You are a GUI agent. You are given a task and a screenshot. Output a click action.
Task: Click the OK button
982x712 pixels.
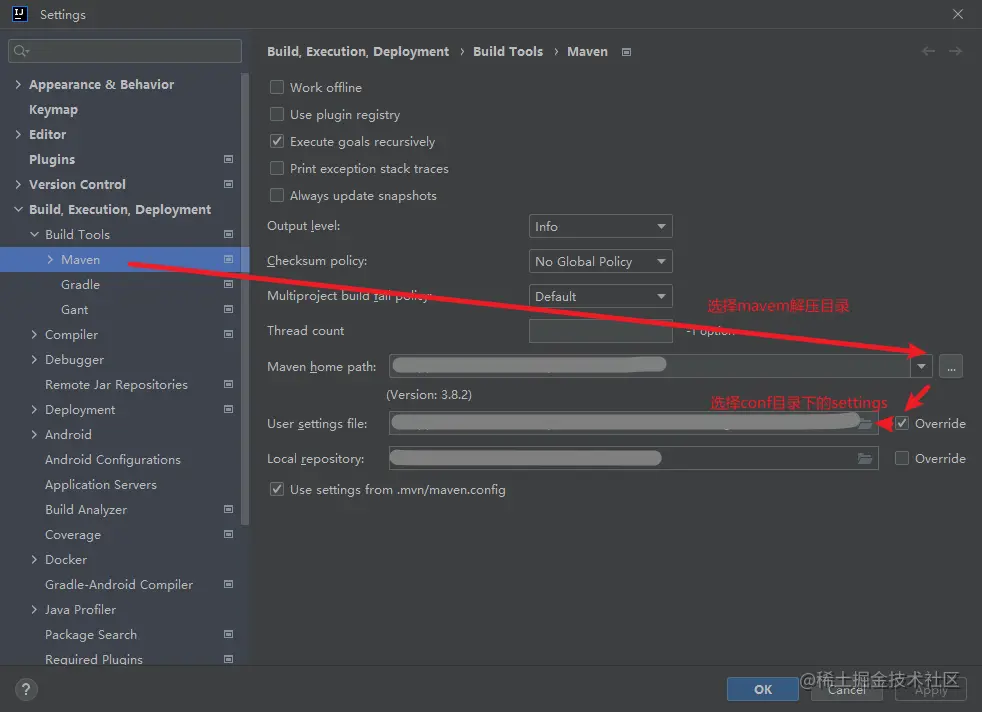point(763,689)
